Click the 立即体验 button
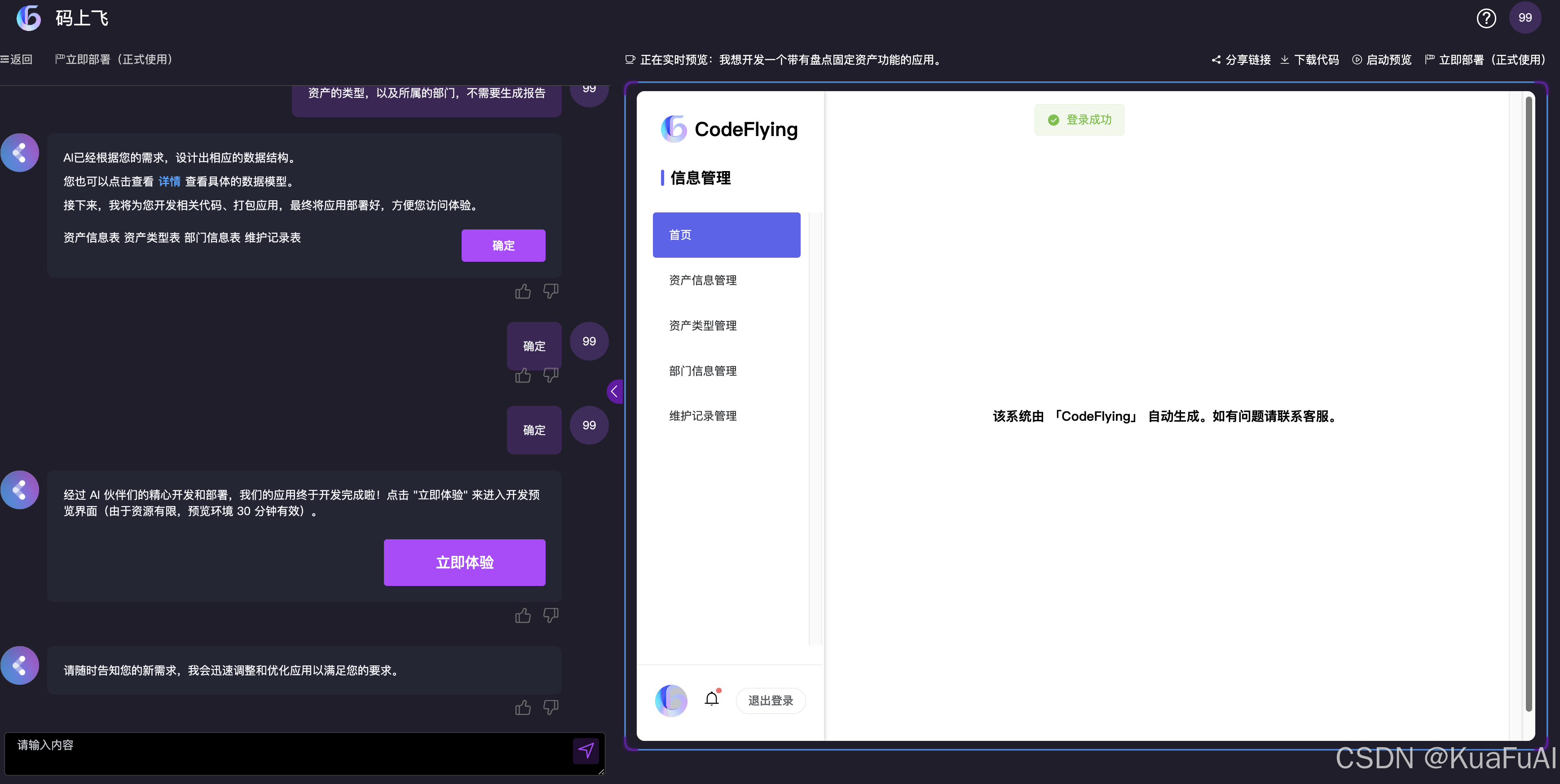Screen dimensions: 1560x784 464,563
